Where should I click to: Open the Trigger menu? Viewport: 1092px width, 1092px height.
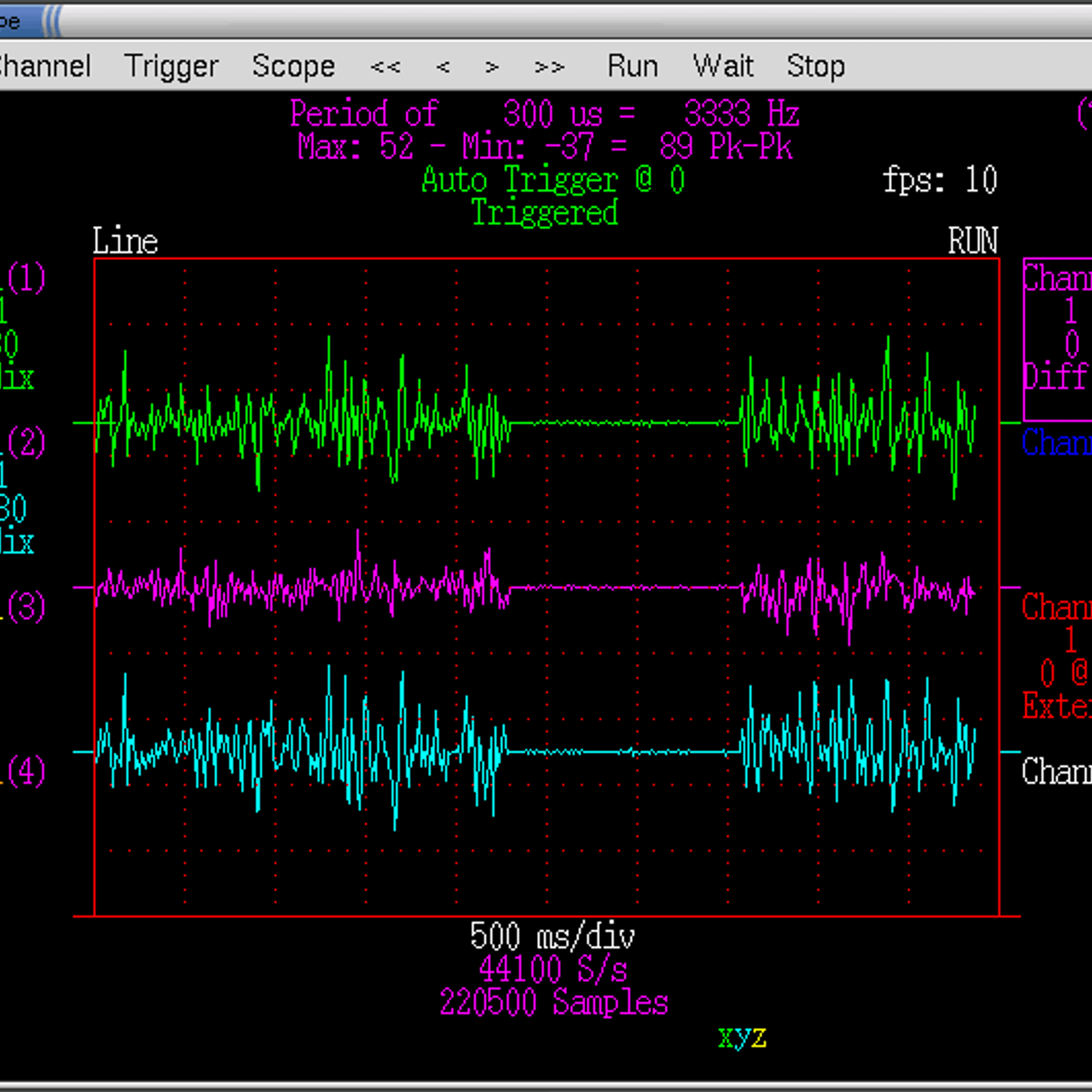pos(171,67)
